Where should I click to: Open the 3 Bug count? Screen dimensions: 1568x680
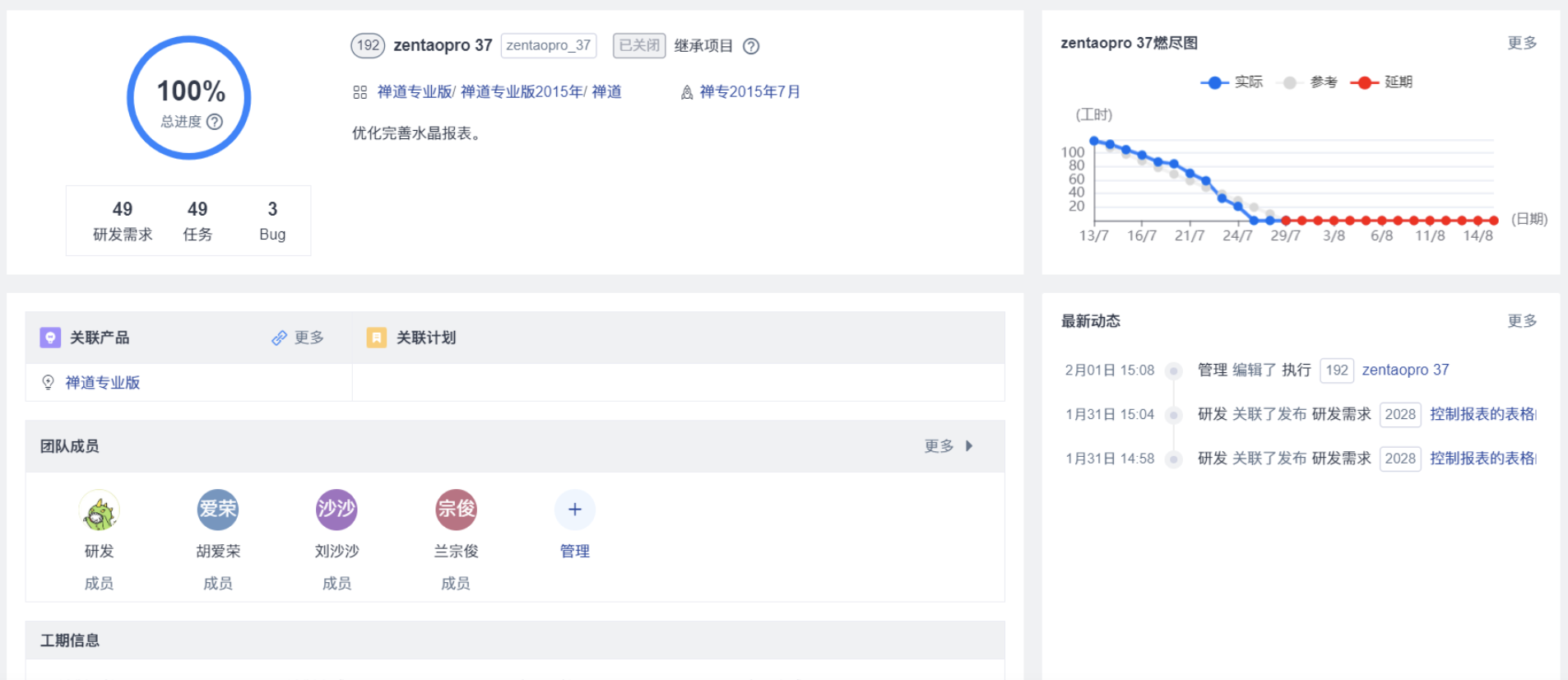coord(272,221)
